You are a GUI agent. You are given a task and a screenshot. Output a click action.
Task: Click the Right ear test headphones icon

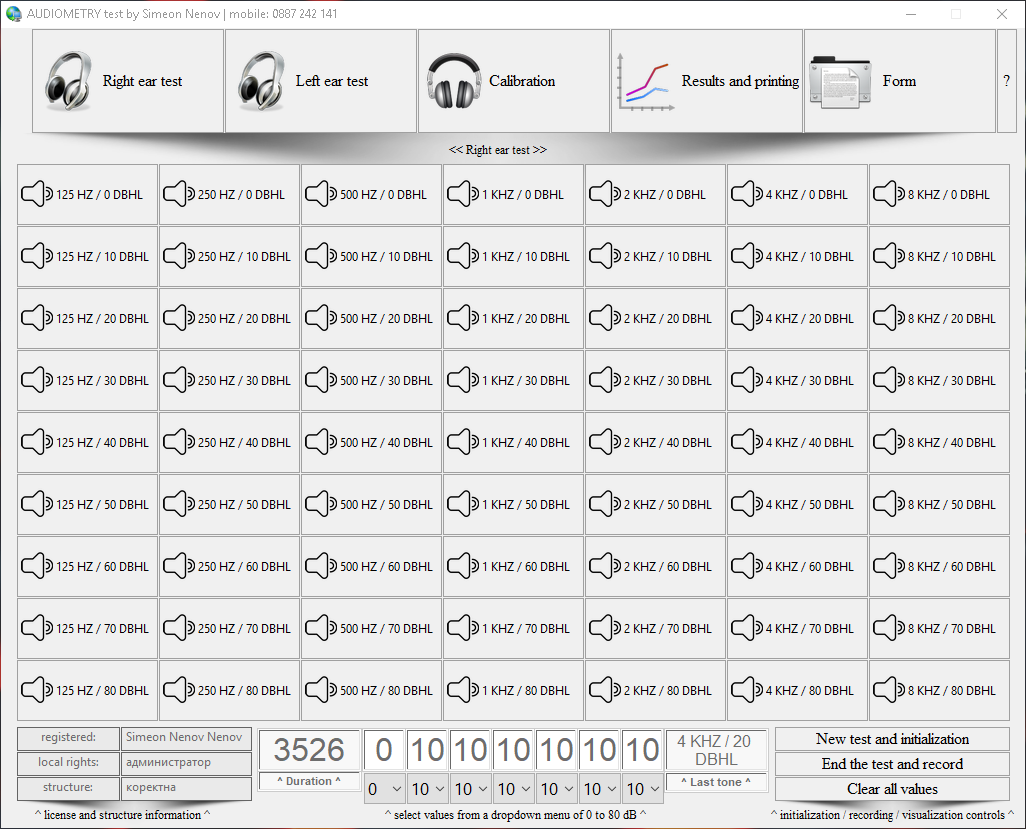[x=68, y=81]
